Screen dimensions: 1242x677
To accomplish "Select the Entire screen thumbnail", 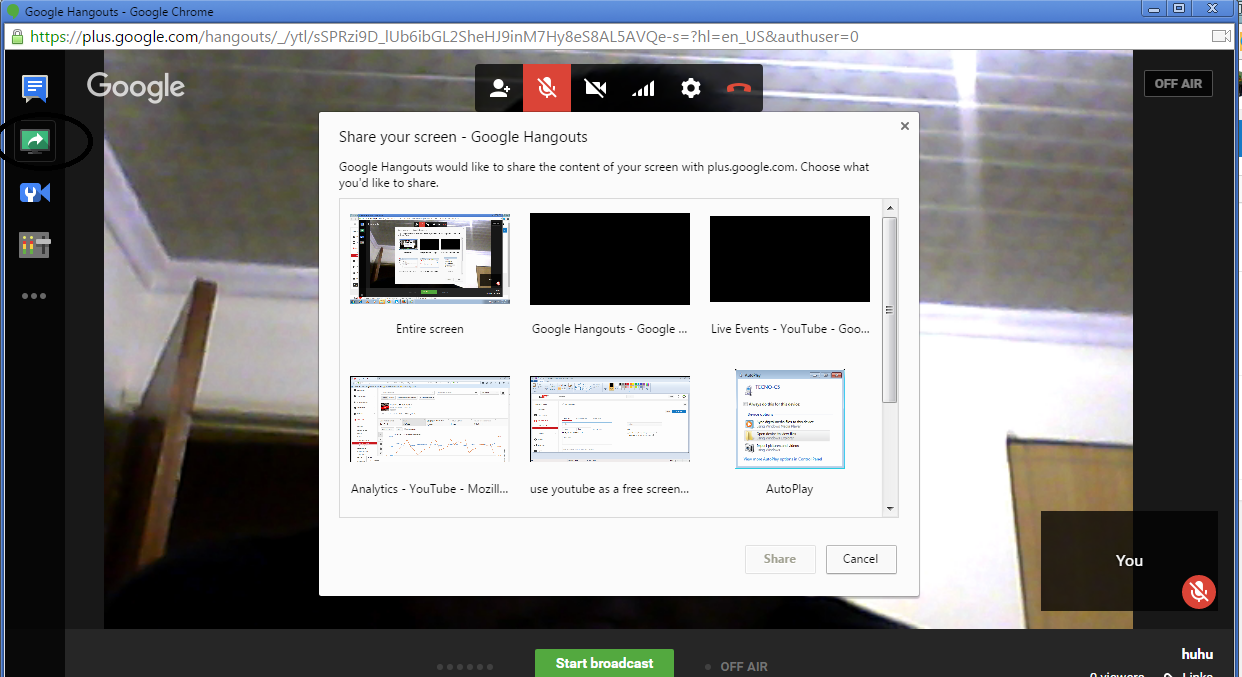I will coord(430,259).
